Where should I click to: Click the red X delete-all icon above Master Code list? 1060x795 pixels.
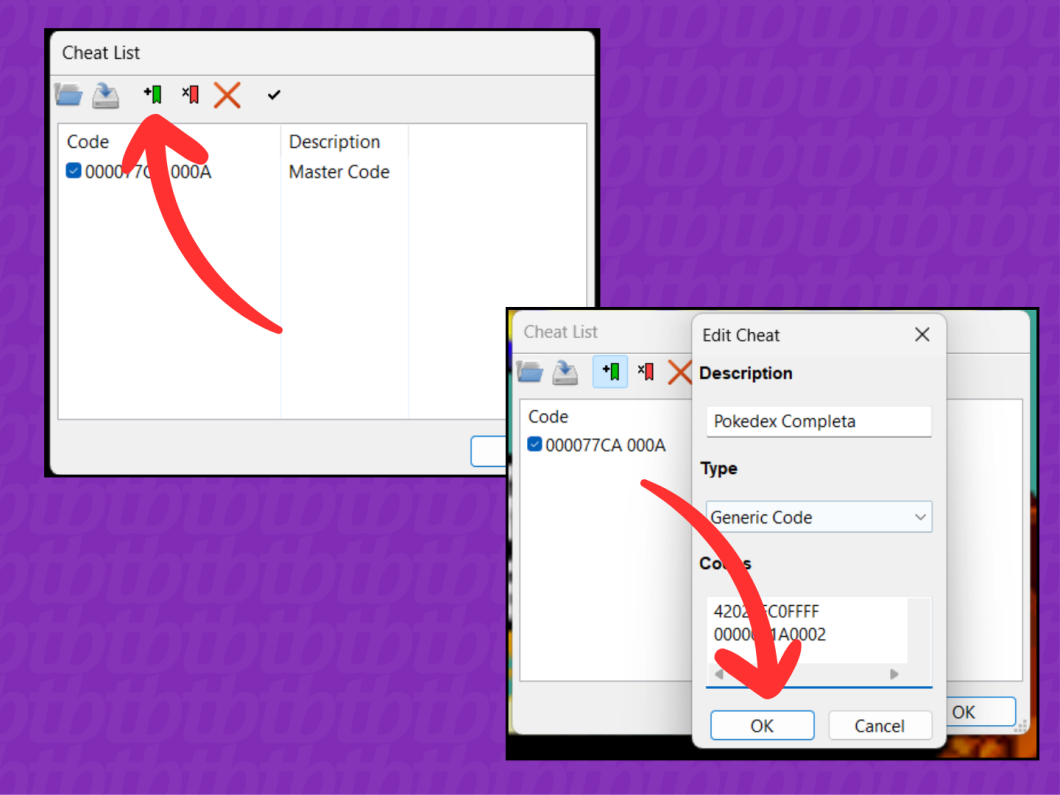coord(227,95)
